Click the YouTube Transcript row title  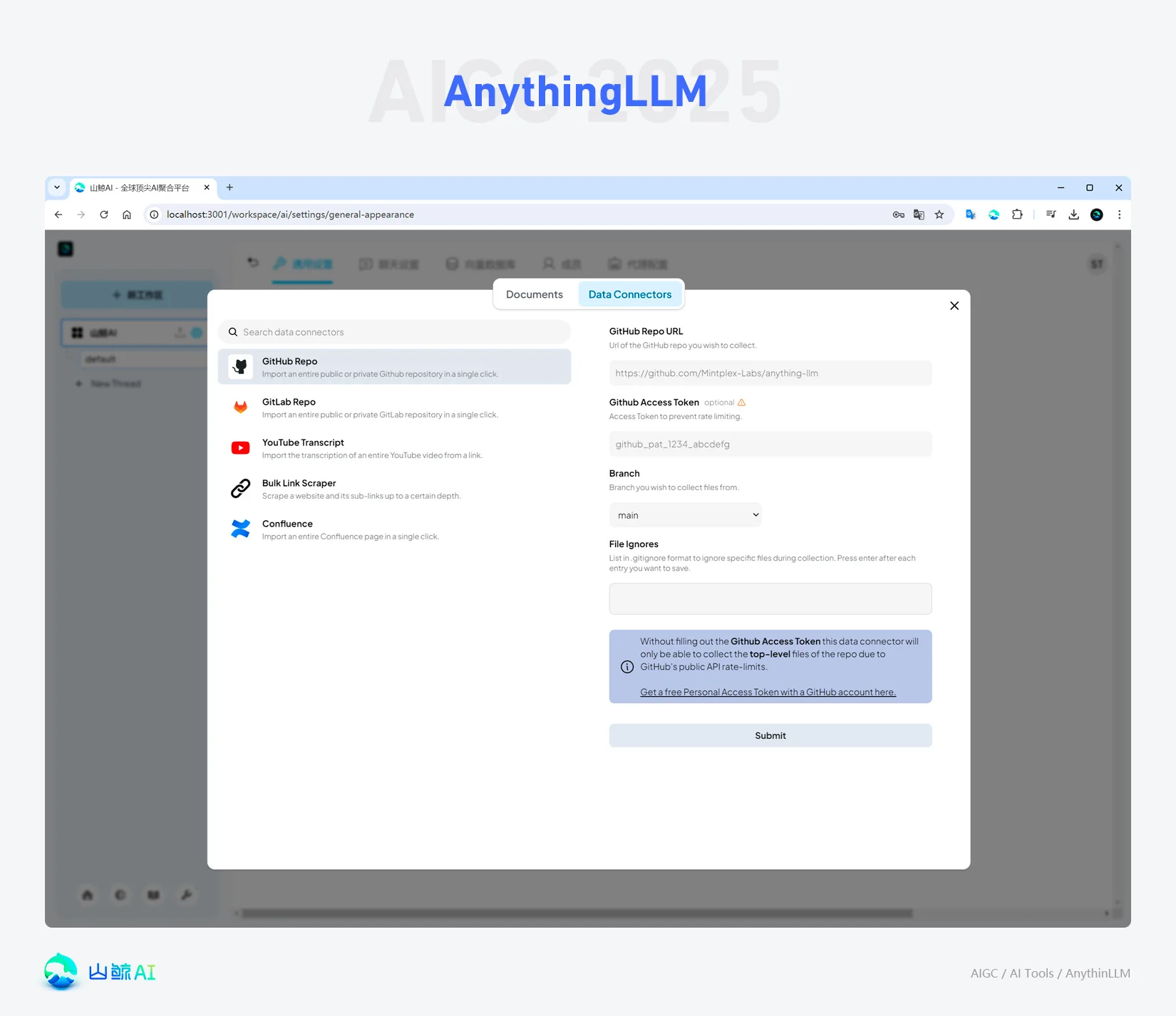coord(303,442)
